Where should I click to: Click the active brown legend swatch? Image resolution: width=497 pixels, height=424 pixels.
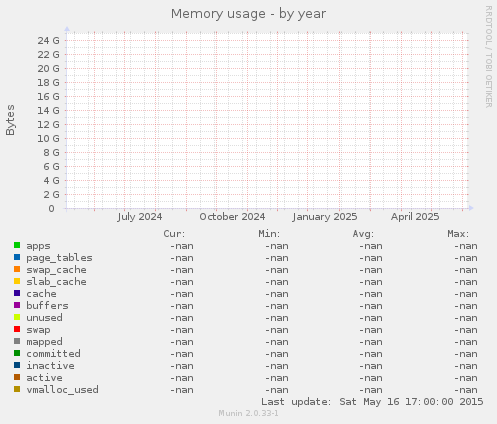17,377
